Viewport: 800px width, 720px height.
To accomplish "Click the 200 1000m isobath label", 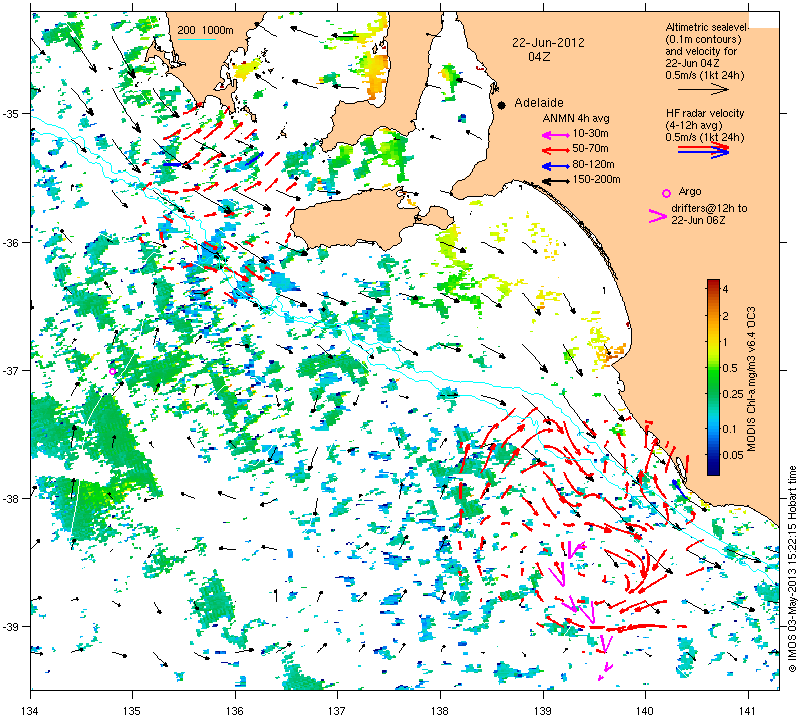I will (x=205, y=31).
